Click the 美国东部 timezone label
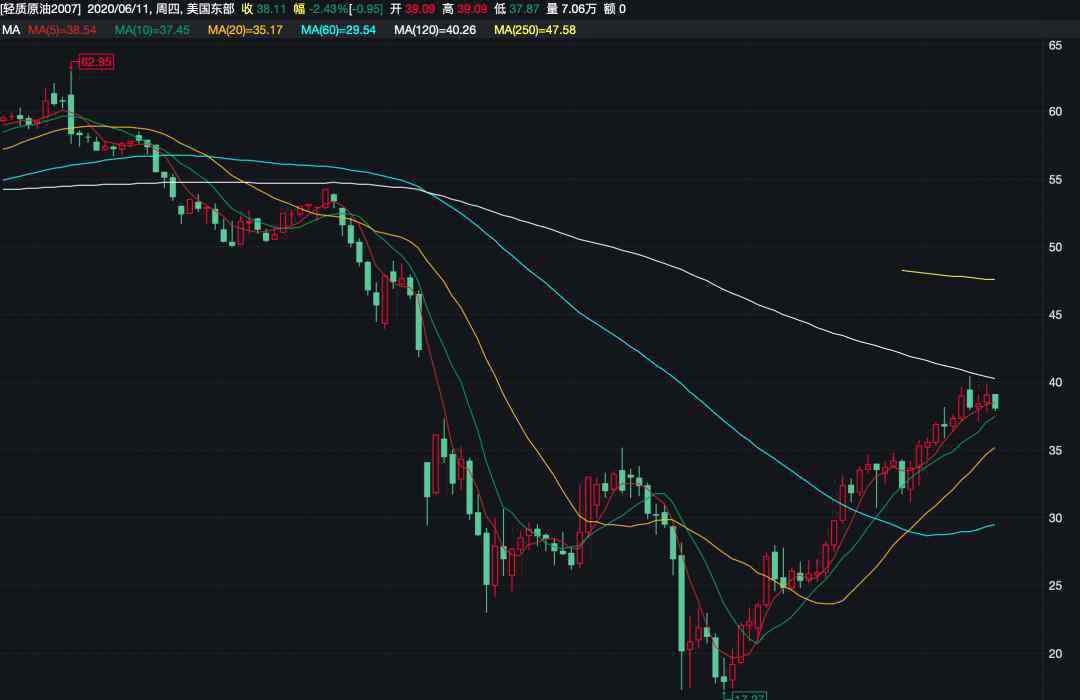This screenshot has height=700, width=1080. pos(210,9)
